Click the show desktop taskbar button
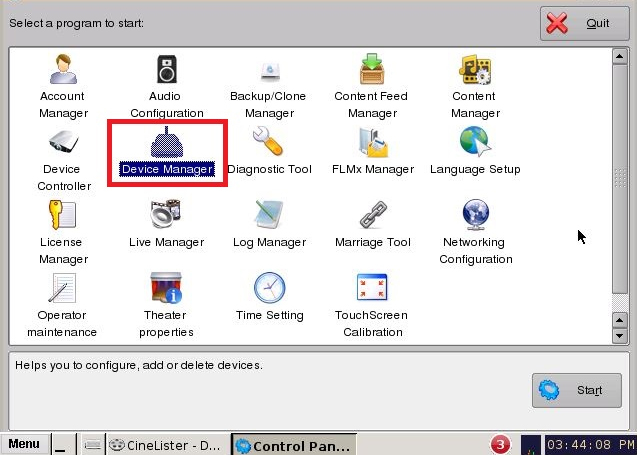 (64, 445)
